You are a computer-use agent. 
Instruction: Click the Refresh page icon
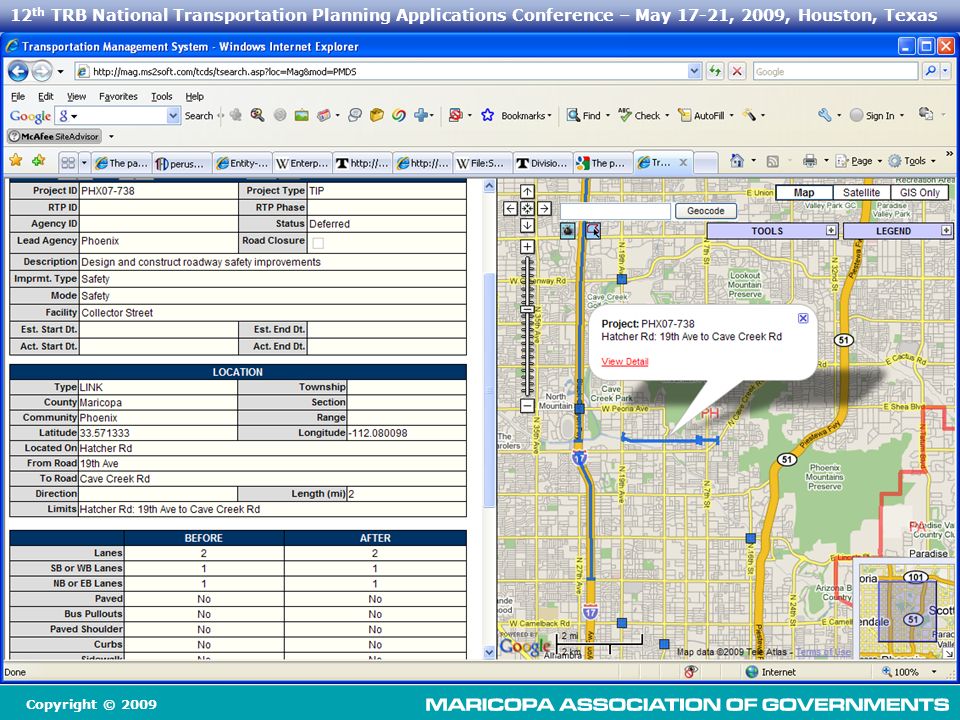[715, 71]
